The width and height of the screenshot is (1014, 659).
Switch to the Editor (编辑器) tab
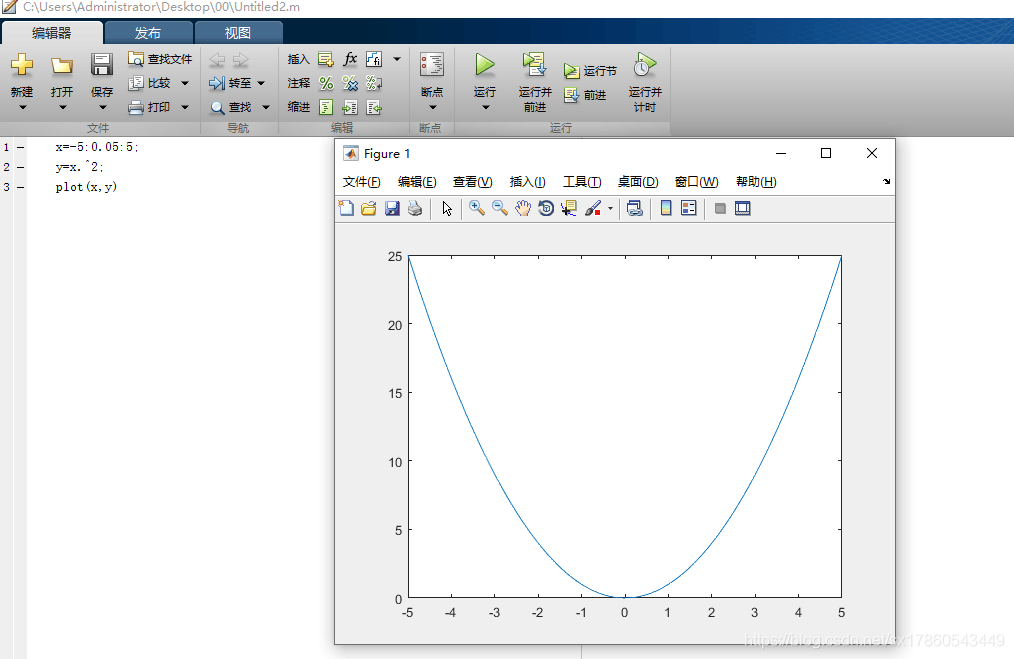coord(52,33)
